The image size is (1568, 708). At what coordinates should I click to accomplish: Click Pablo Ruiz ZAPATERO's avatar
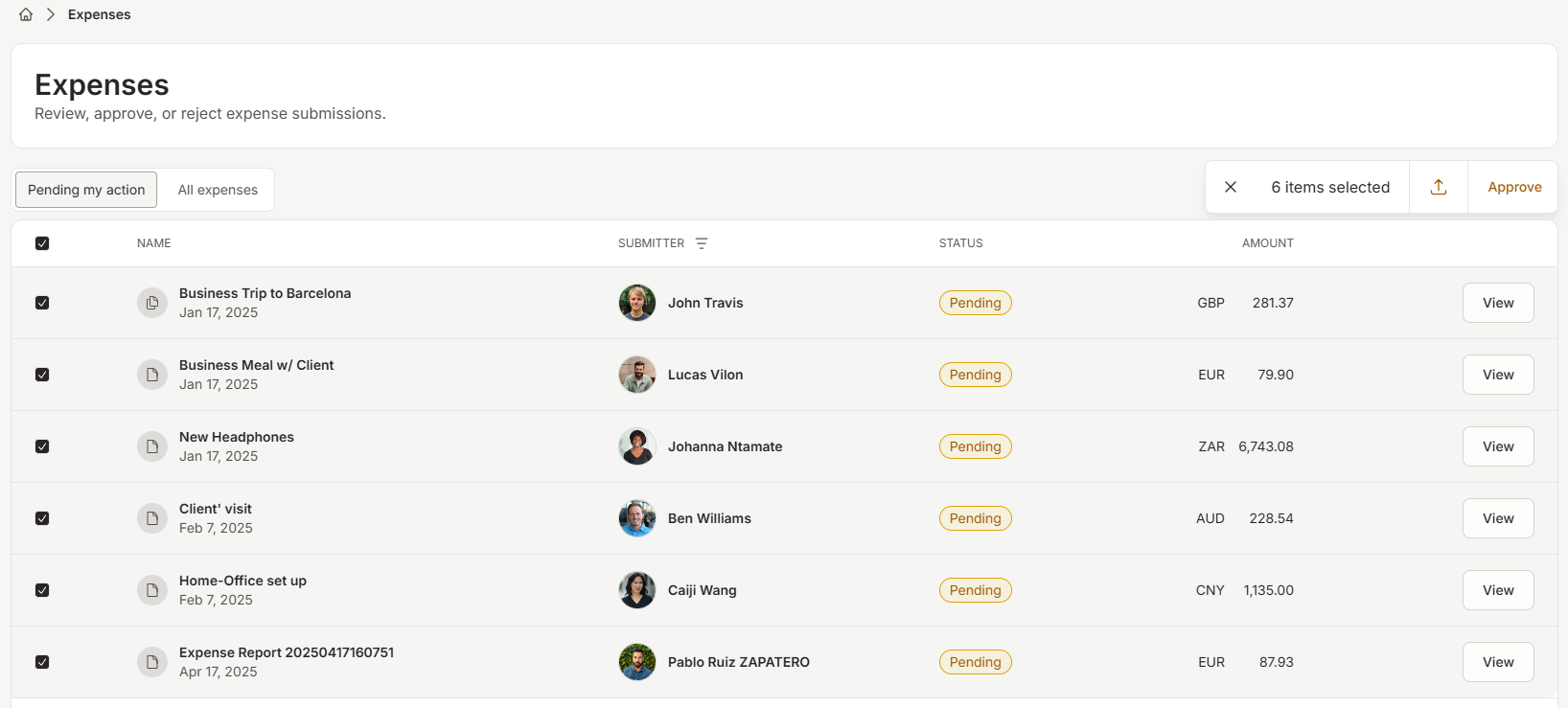point(637,662)
